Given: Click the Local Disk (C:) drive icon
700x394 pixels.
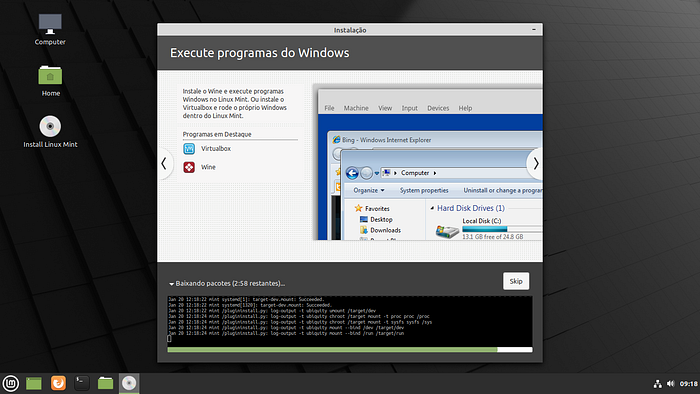Looking at the screenshot, I should click(447, 231).
